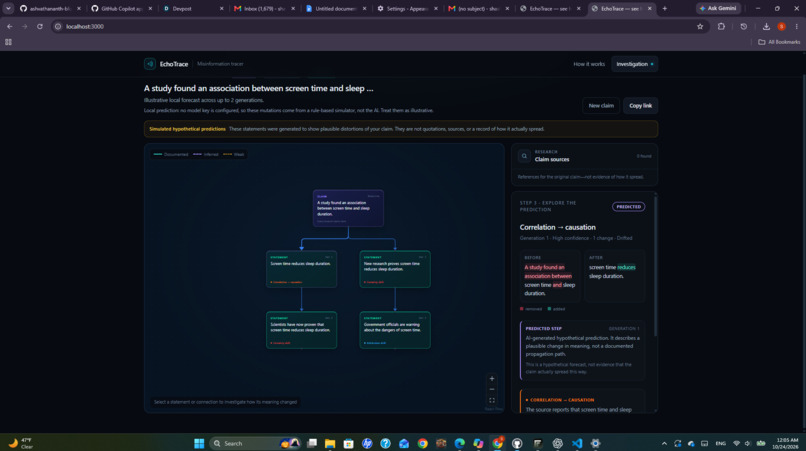Screen dimensions: 806x451
Task: Open a new browser tab
Action: click(665, 9)
